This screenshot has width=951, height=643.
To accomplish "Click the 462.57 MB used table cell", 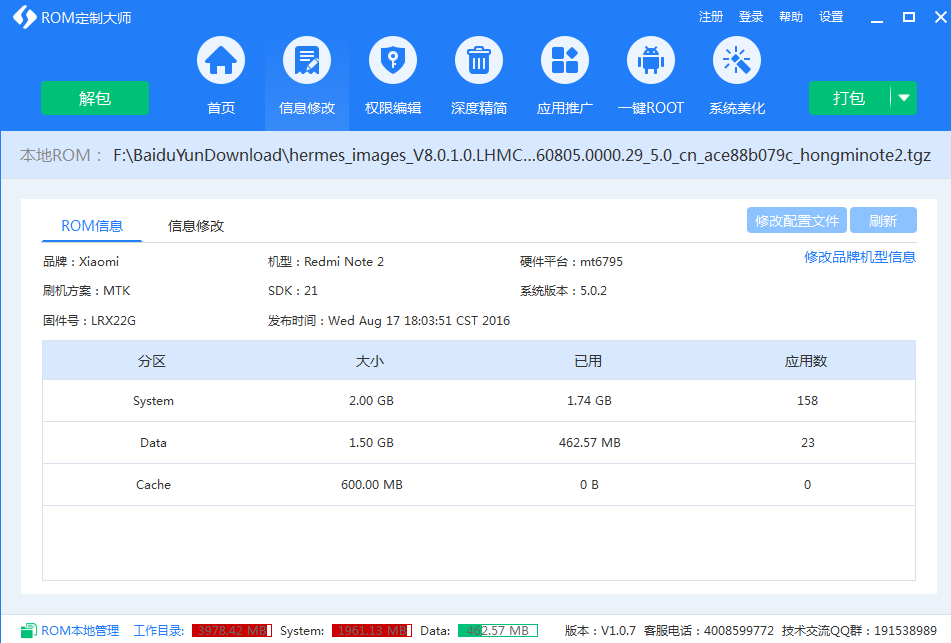I will tap(590, 443).
